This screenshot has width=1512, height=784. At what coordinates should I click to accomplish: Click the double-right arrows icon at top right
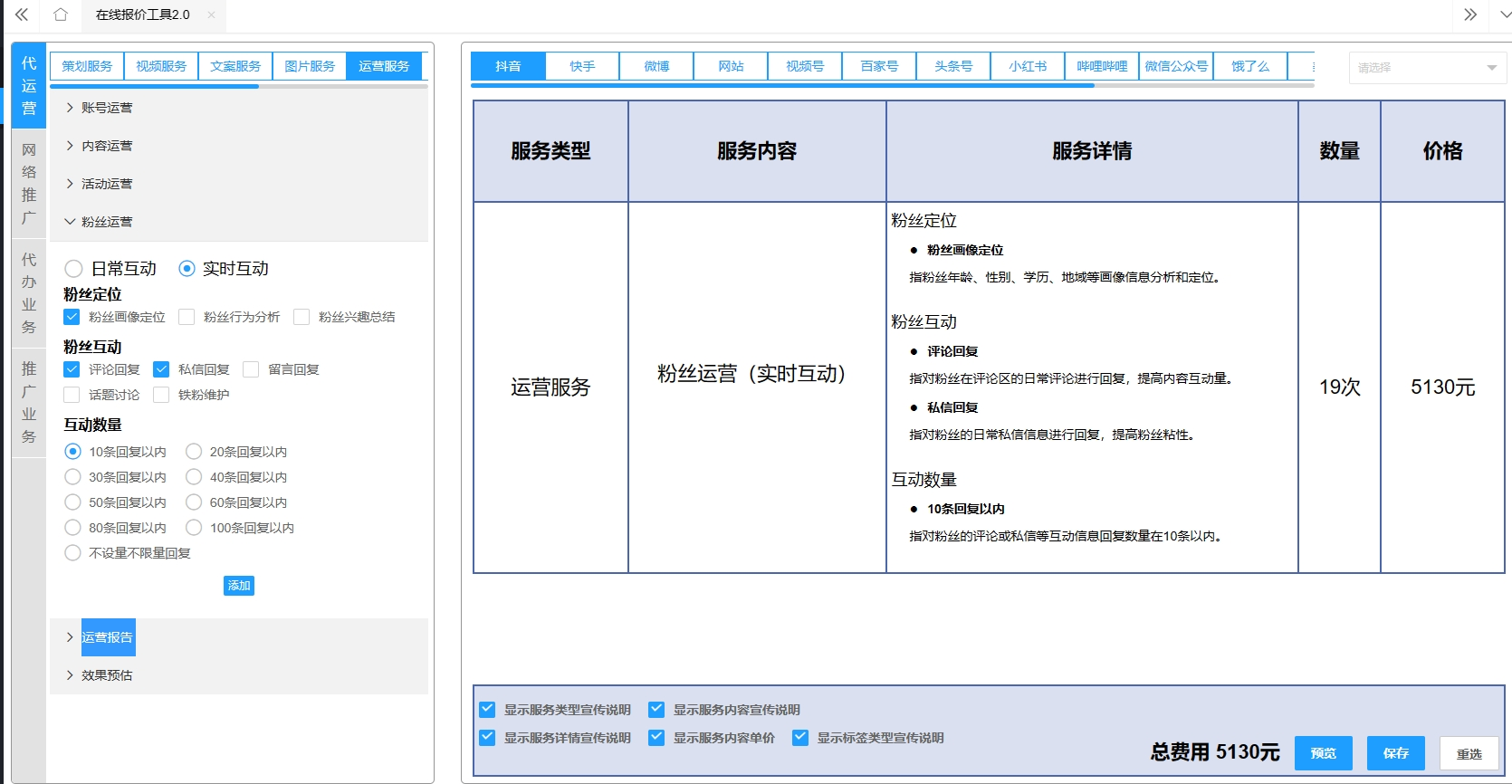coord(1470,14)
